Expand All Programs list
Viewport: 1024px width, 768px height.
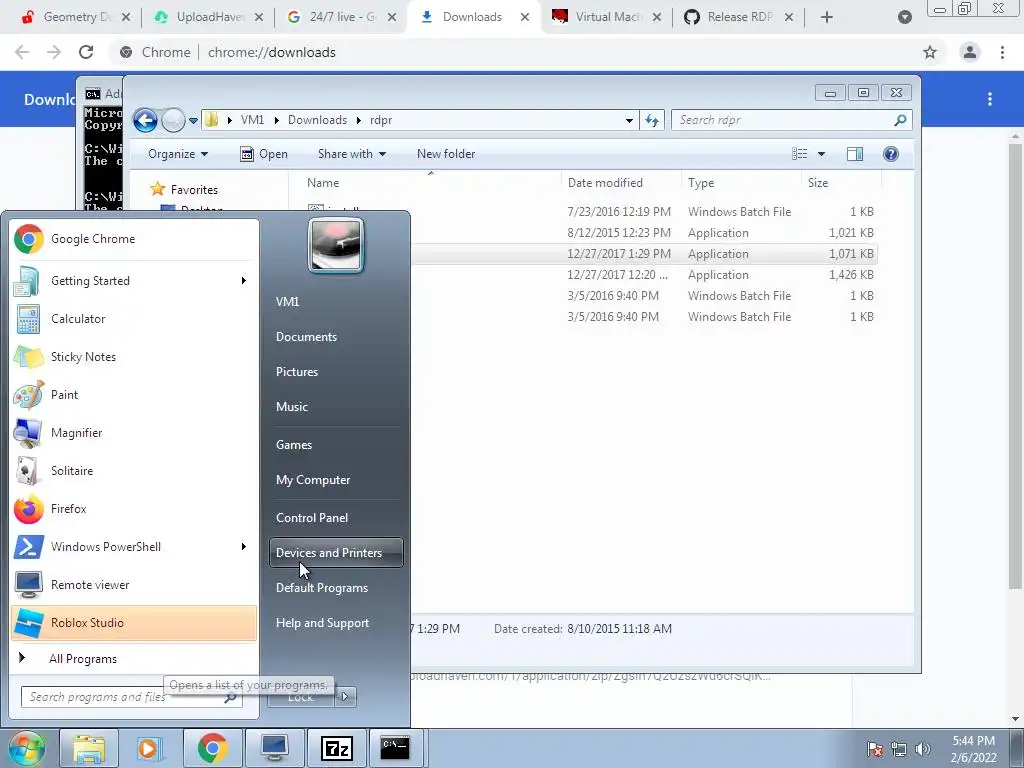pos(134,659)
